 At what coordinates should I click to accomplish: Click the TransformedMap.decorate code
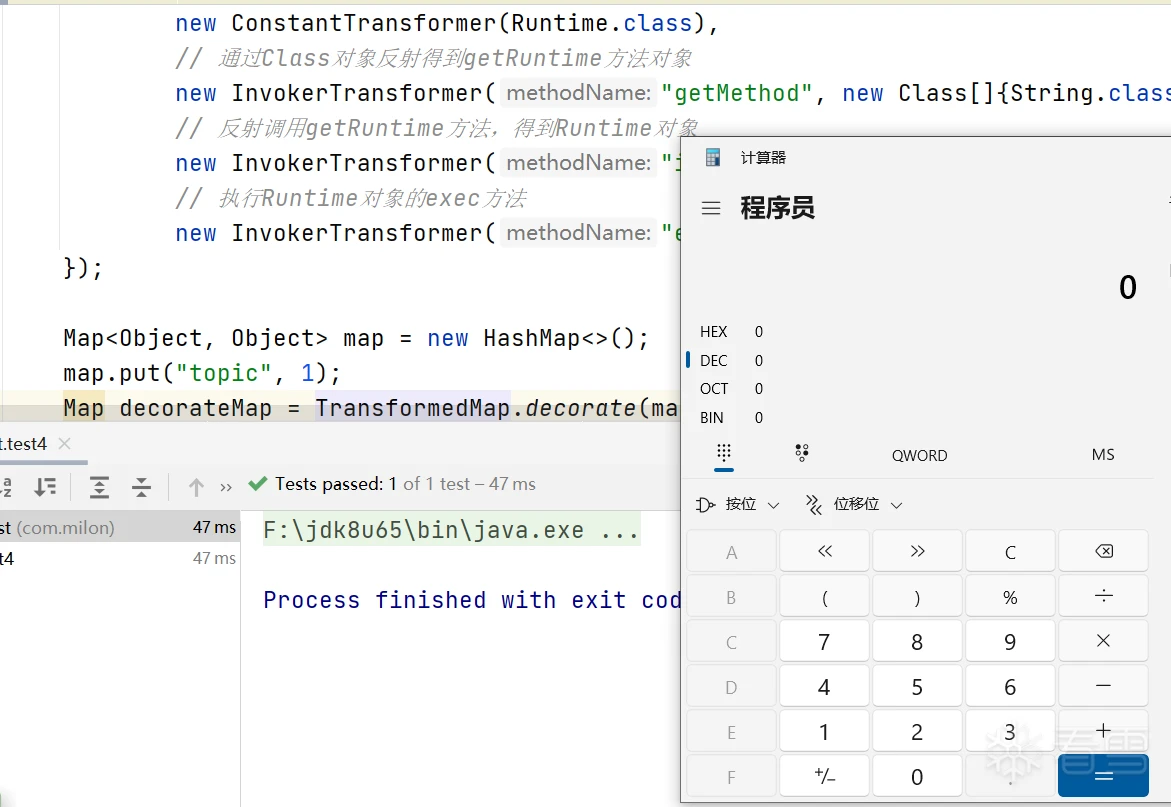point(475,408)
